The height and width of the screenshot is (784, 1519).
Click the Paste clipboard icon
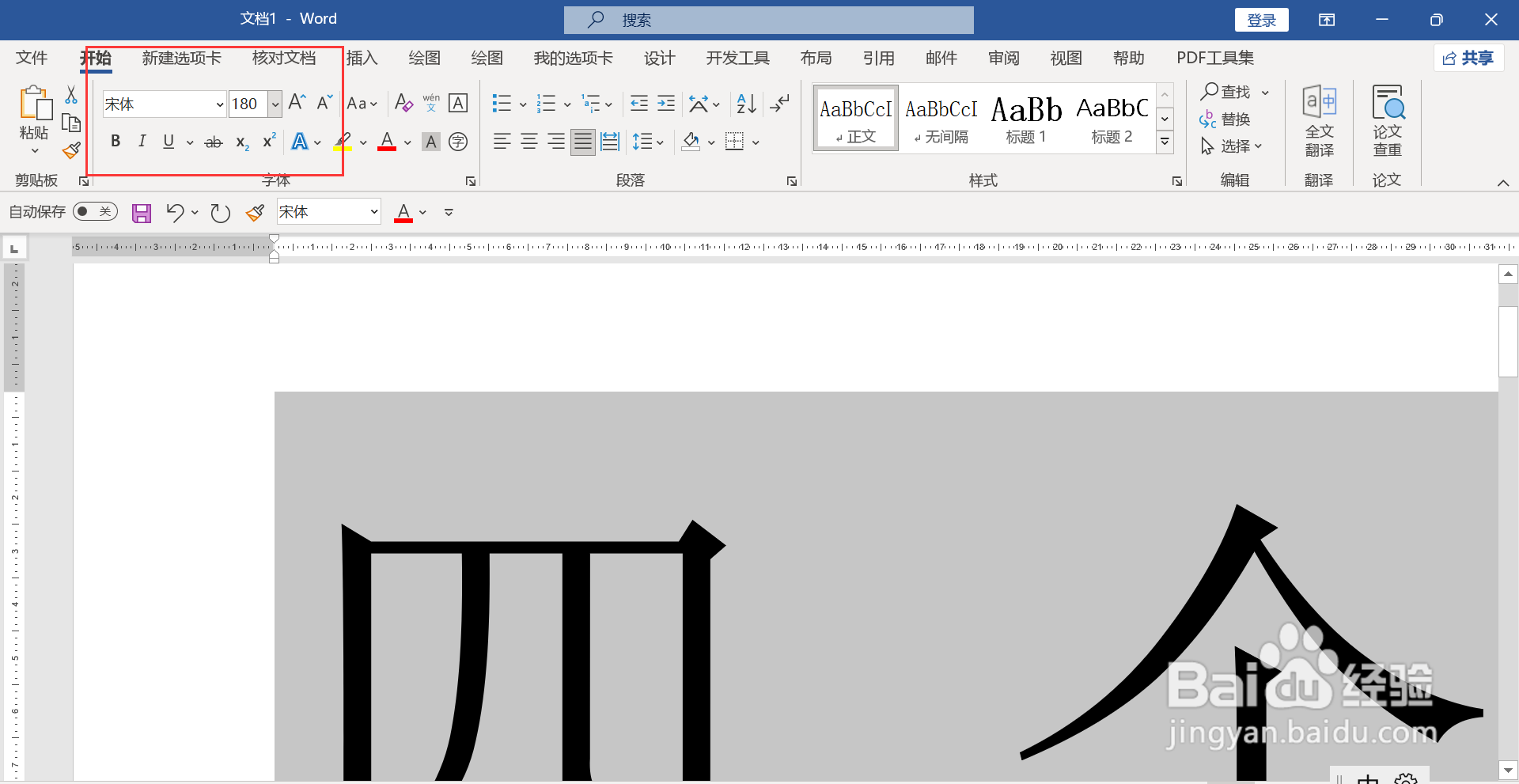(35, 104)
